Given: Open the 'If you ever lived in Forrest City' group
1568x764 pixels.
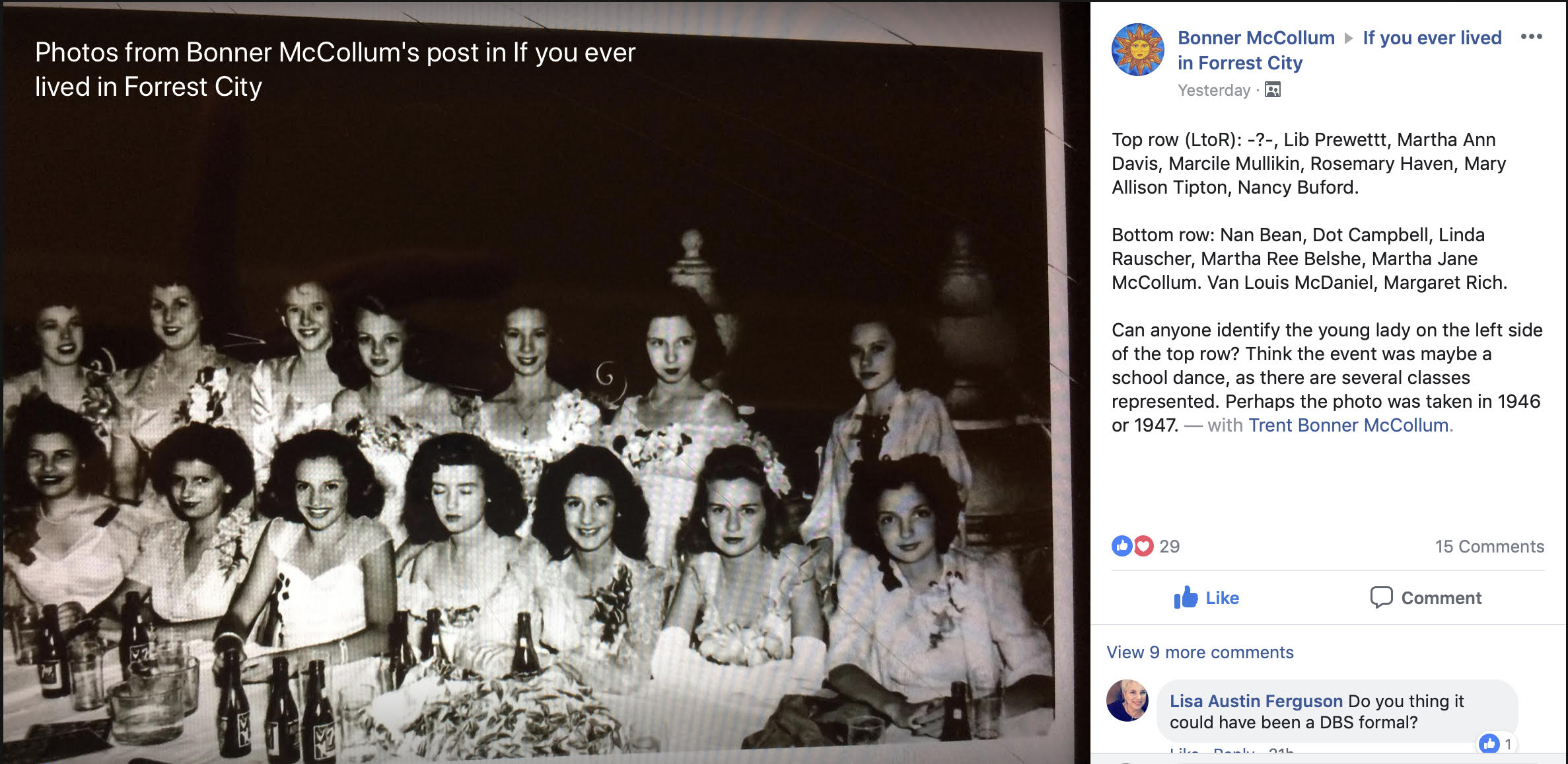Looking at the screenshot, I should (x=1339, y=50).
